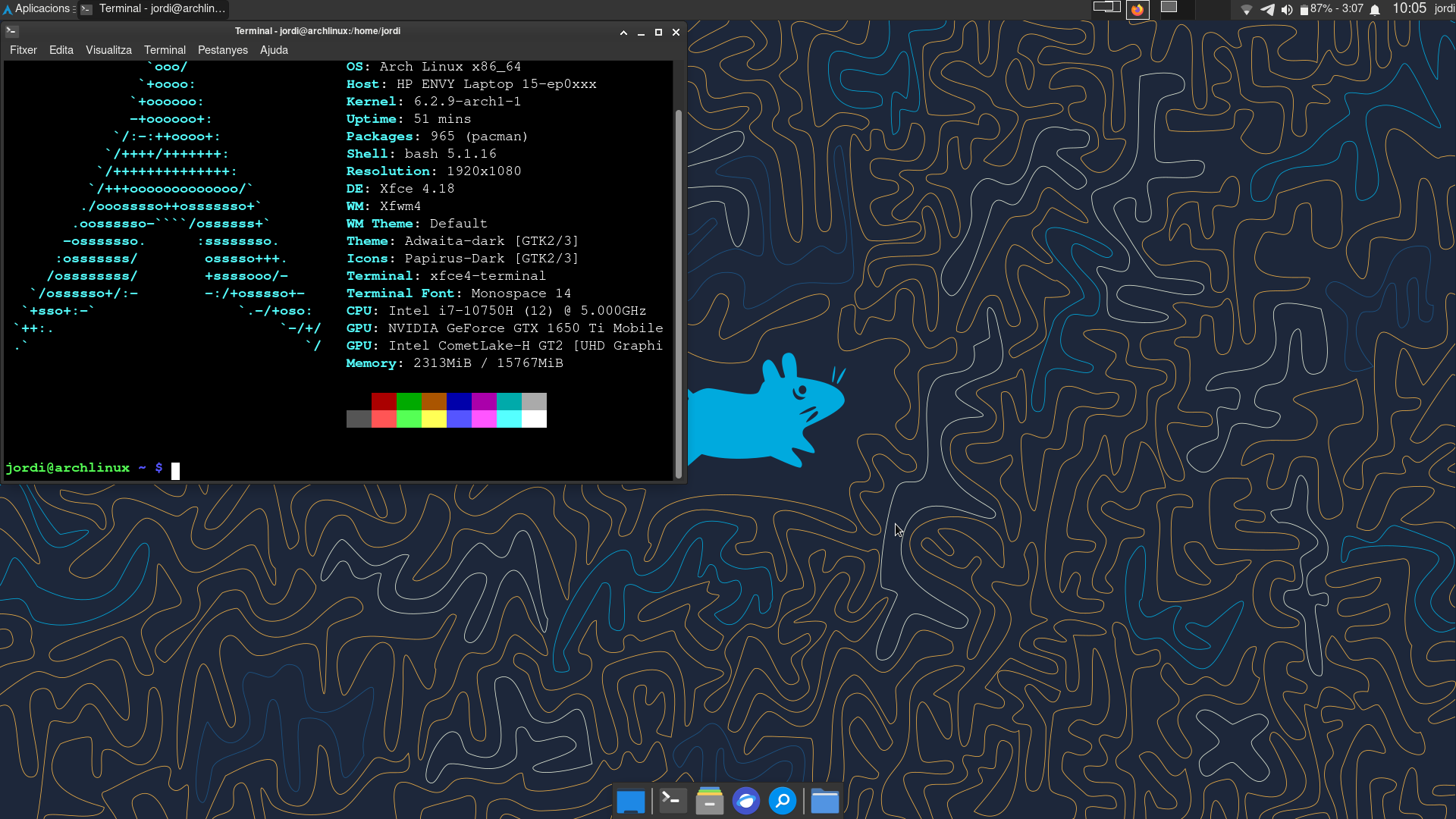
Task: Click the dark red color block in the terminal palette
Action: 384,401
